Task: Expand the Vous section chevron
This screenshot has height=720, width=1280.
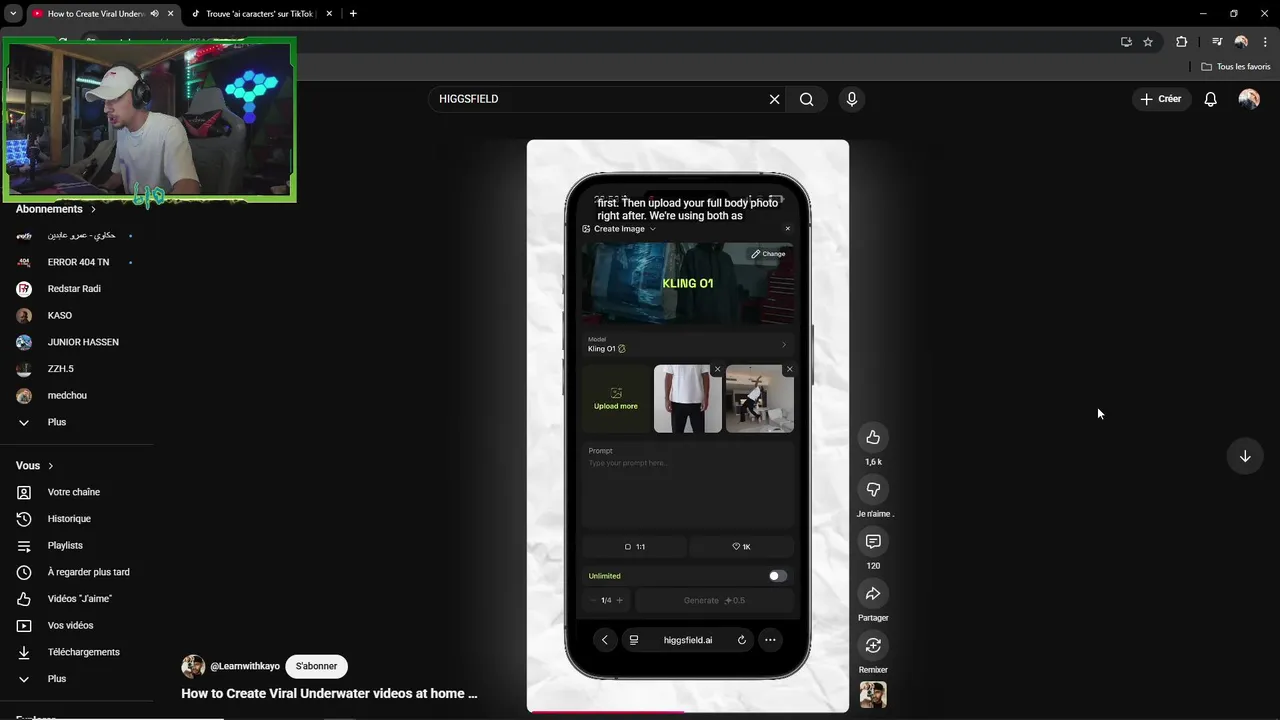Action: point(51,466)
